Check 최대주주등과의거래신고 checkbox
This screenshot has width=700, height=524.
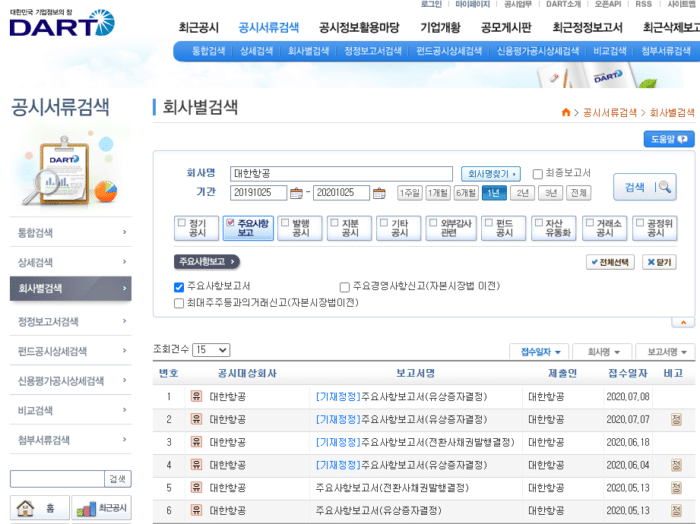click(x=179, y=304)
